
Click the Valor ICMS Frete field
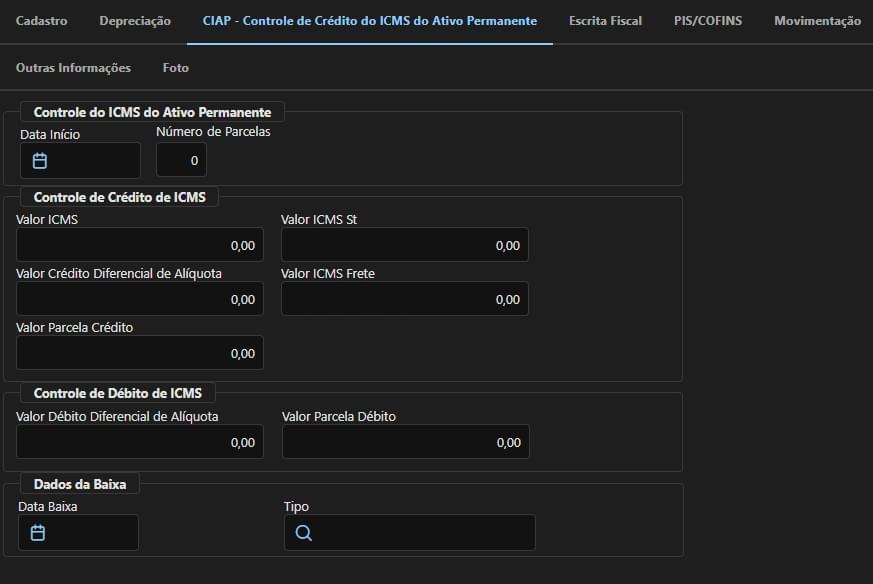(405, 298)
